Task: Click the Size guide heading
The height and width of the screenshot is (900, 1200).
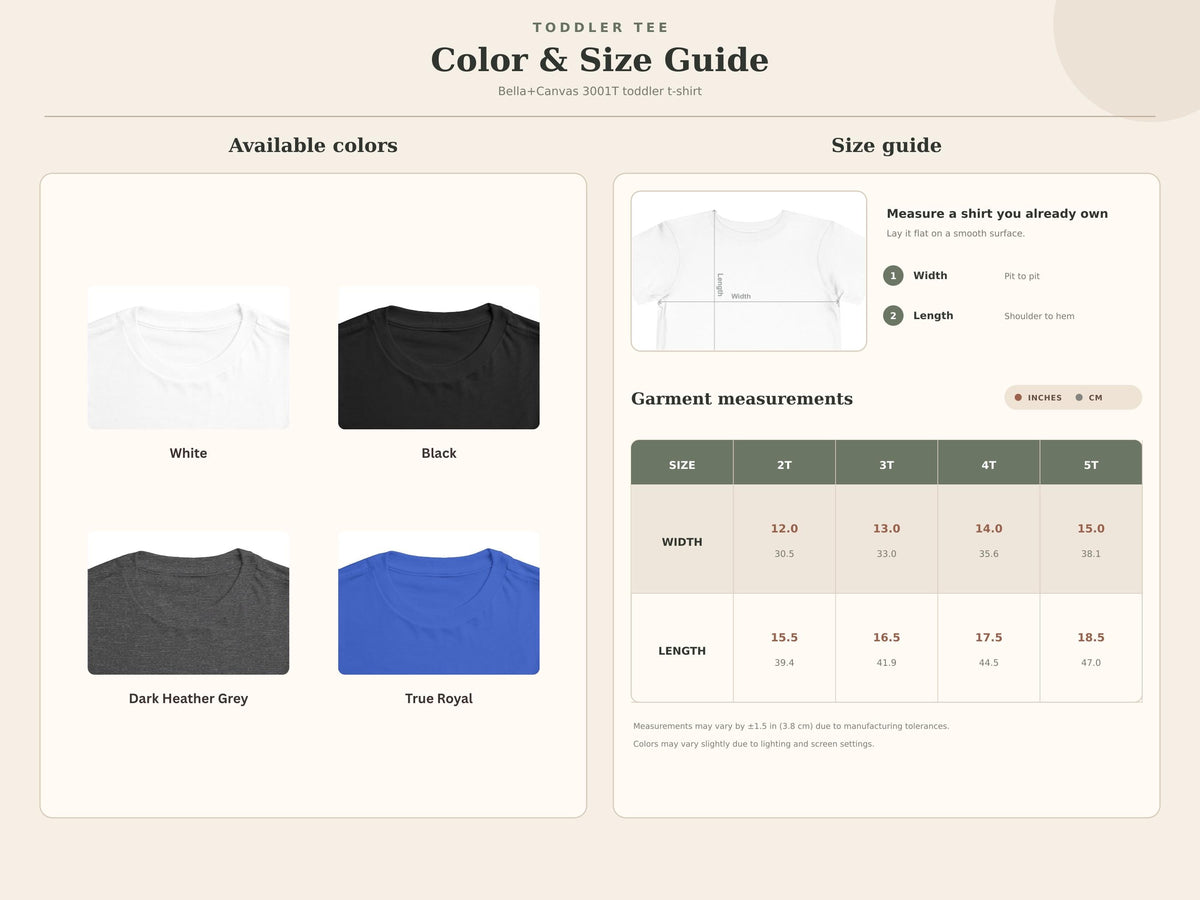Action: click(x=887, y=146)
